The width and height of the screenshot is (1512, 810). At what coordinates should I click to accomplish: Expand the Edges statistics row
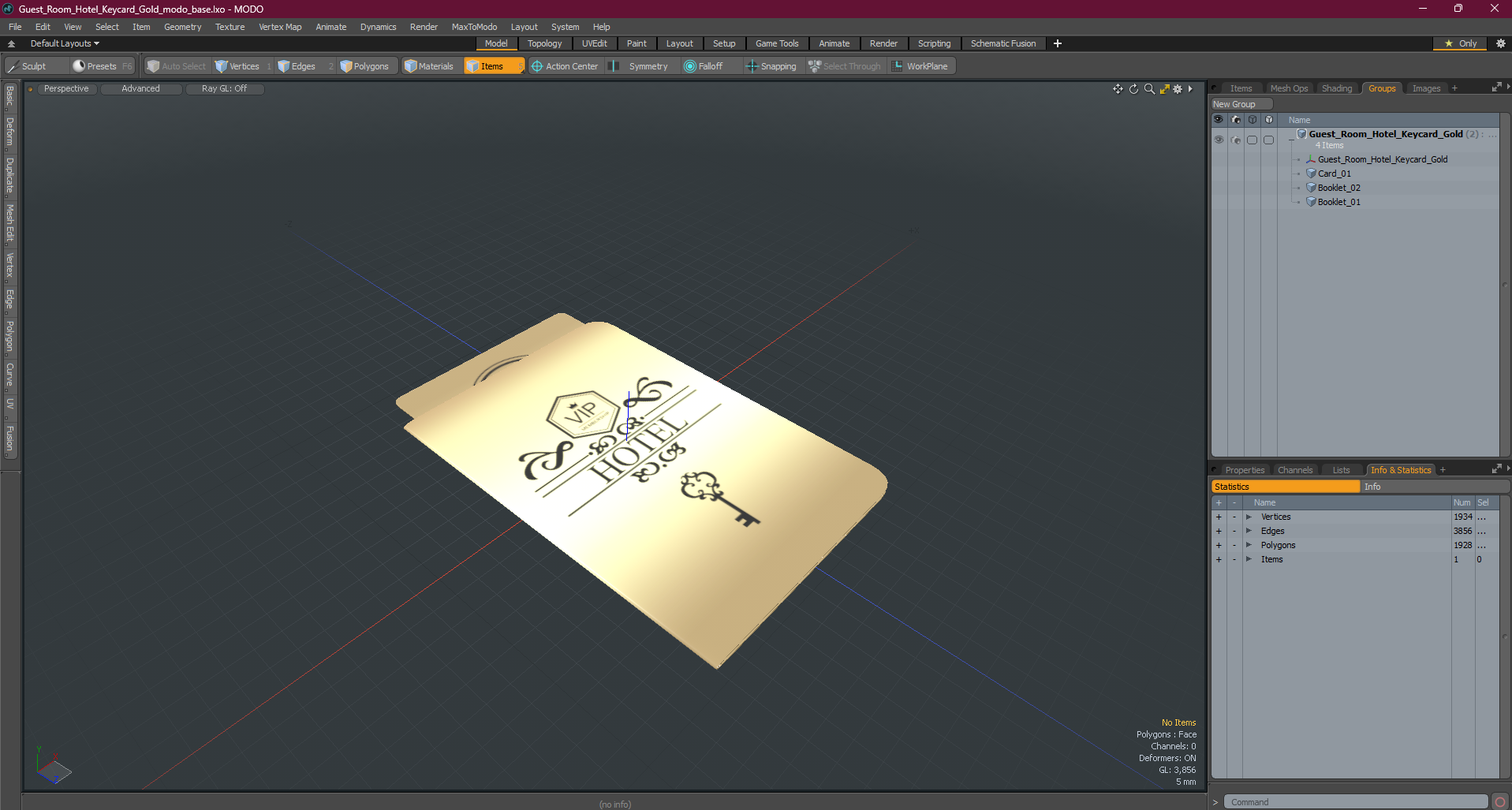1249,531
